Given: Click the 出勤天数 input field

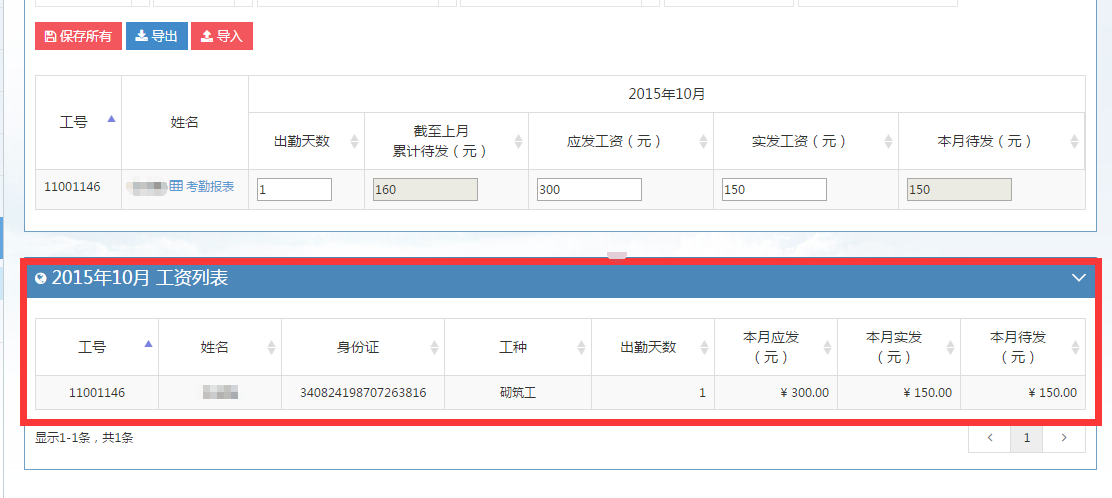Looking at the screenshot, I should coord(294,189).
